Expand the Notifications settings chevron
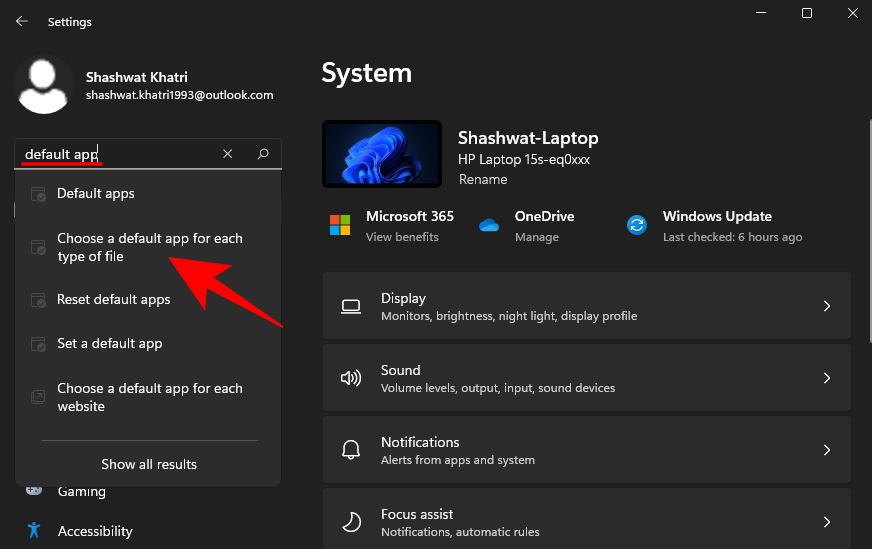The height and width of the screenshot is (549, 872). click(x=826, y=450)
